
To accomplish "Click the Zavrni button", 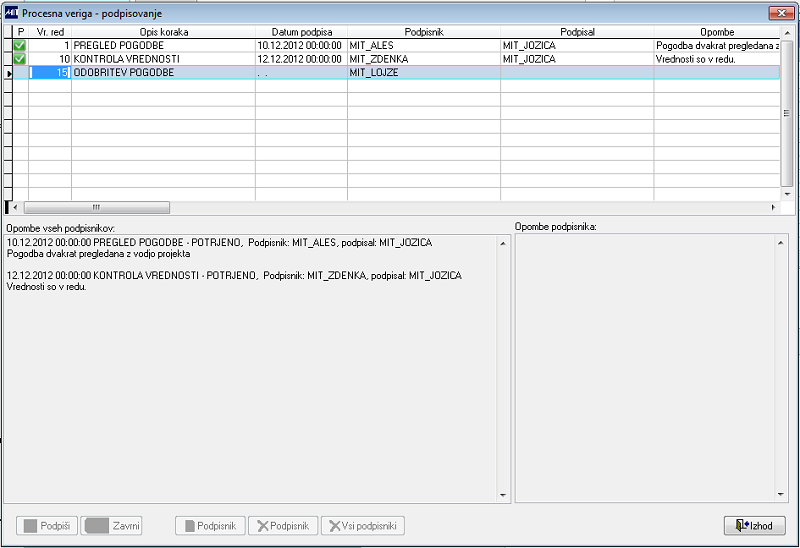I will [x=111, y=526].
